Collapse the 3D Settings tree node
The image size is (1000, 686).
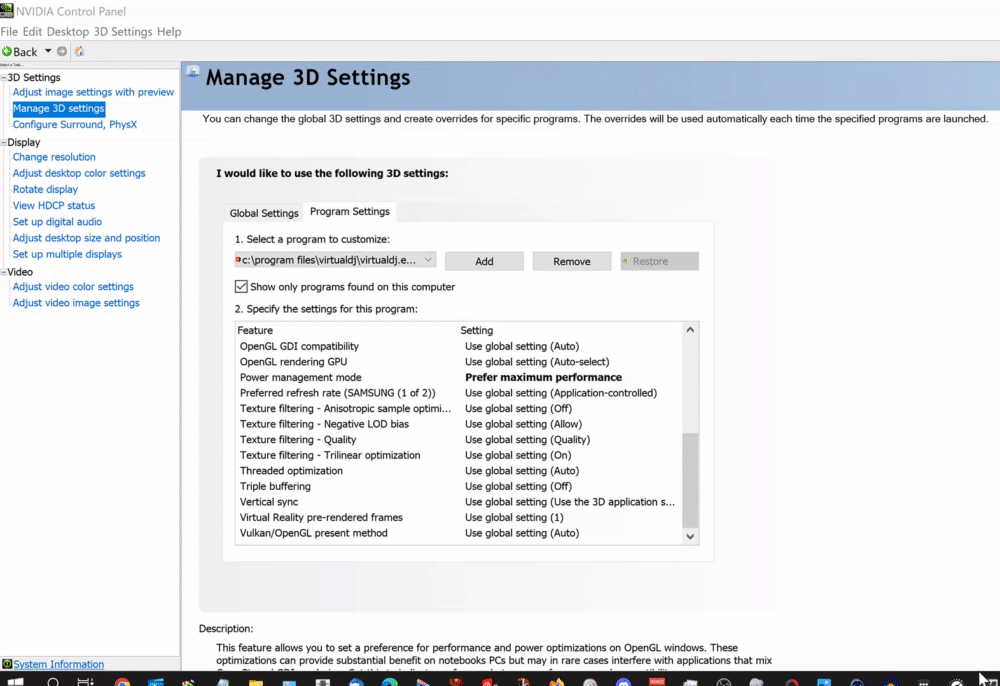pos(3,77)
